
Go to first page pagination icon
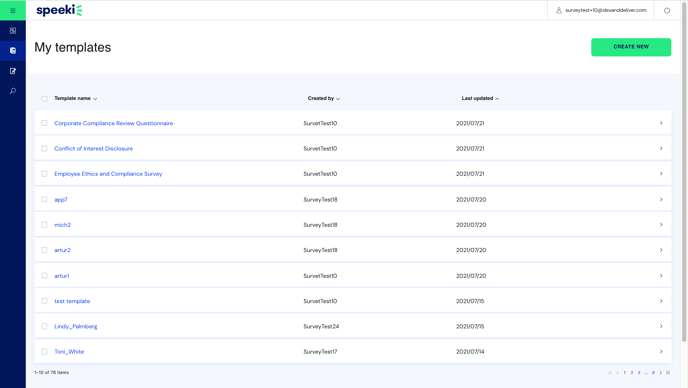click(610, 373)
